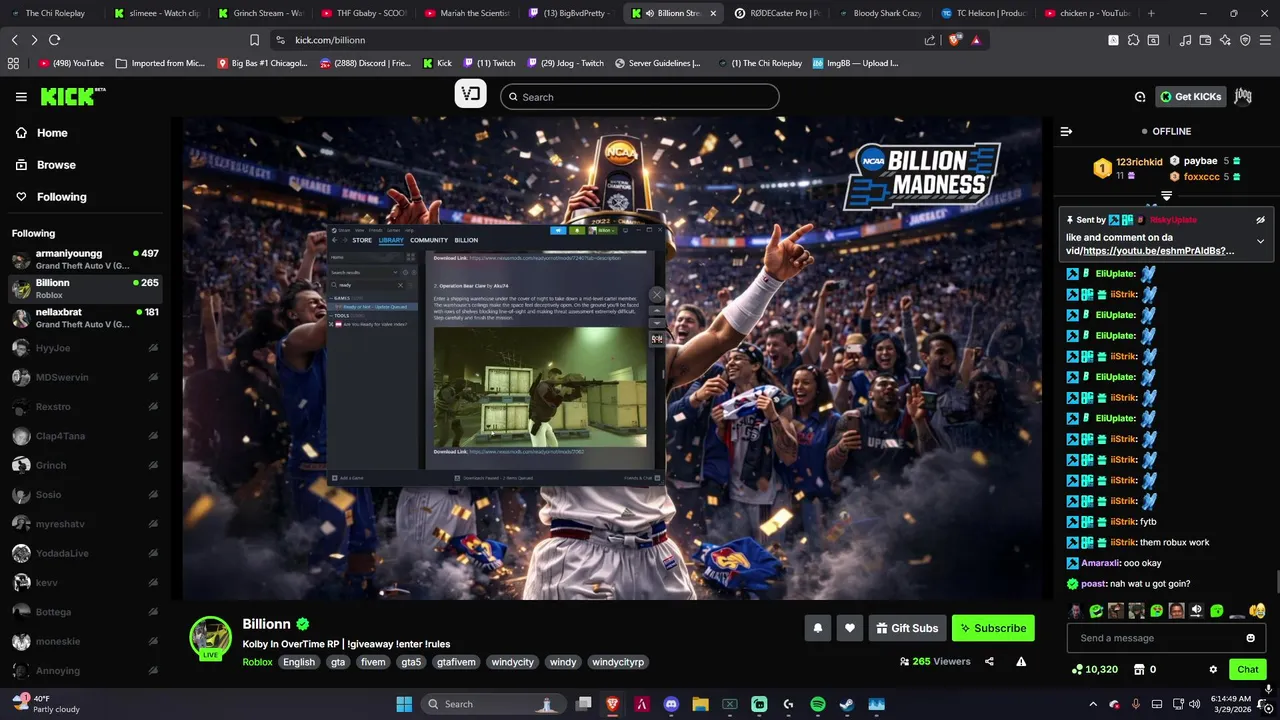The image size is (1280, 720).
Task: Click the Brave Rewards triangle icon
Action: (976, 40)
